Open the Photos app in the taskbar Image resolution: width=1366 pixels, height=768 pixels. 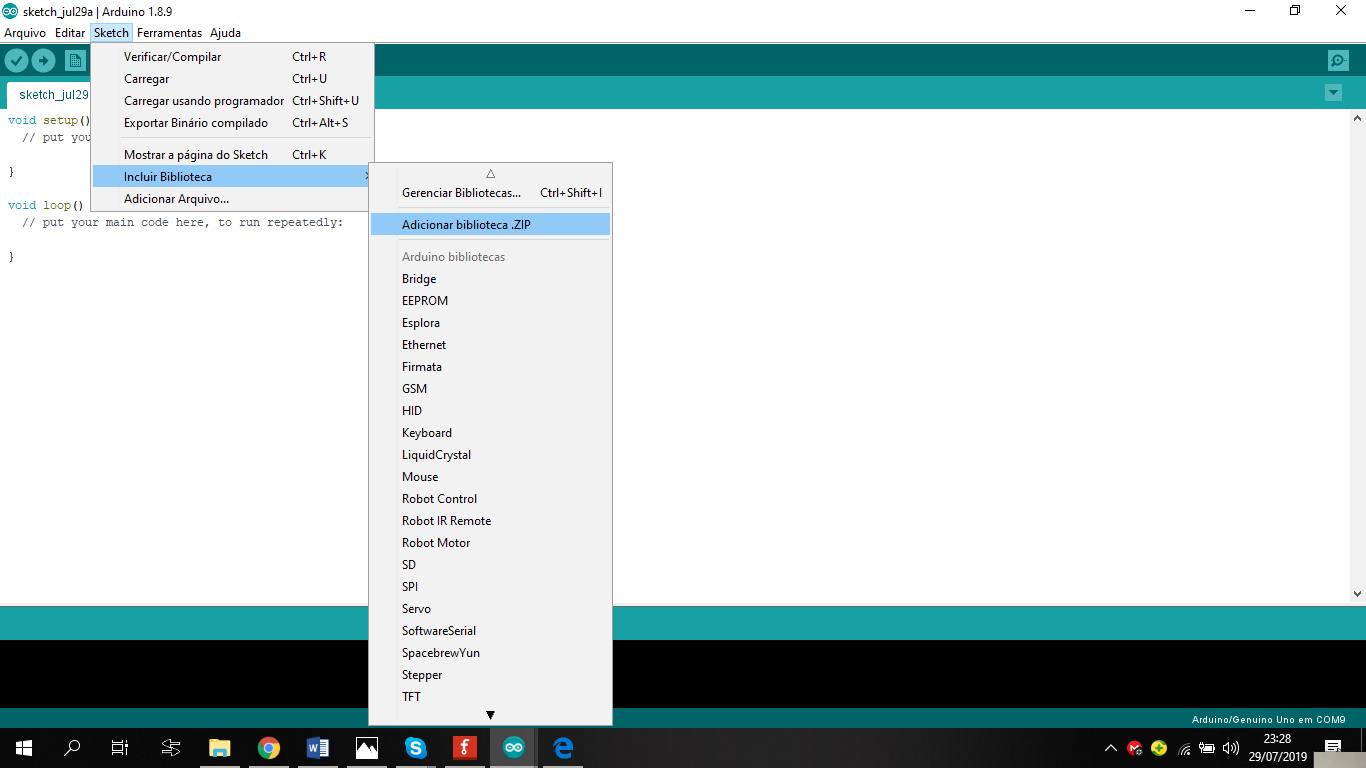(x=366, y=747)
